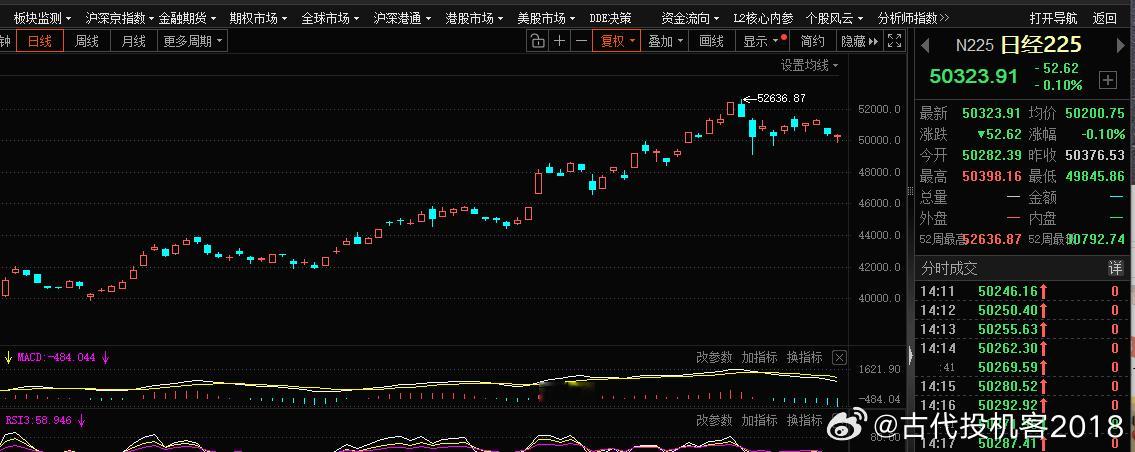Open the 叠加 overlay dropdown
The image size is (1135, 452).
pyautogui.click(x=664, y=41)
